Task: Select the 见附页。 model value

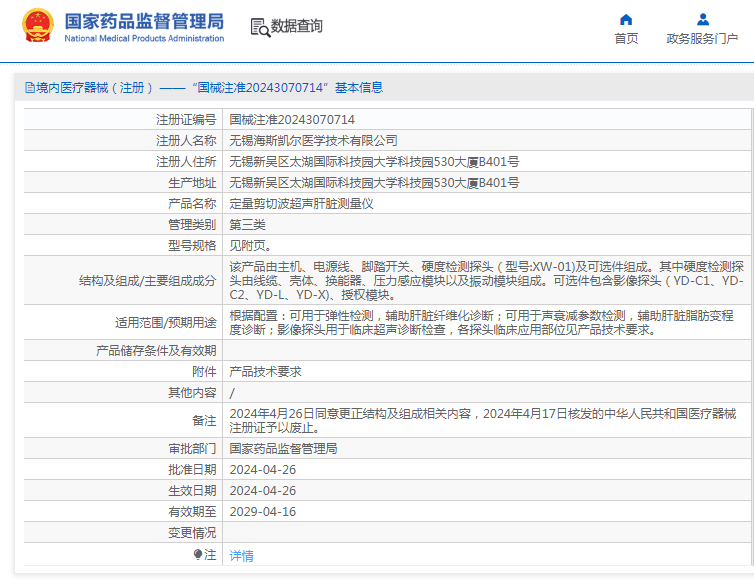Action: 251,246
